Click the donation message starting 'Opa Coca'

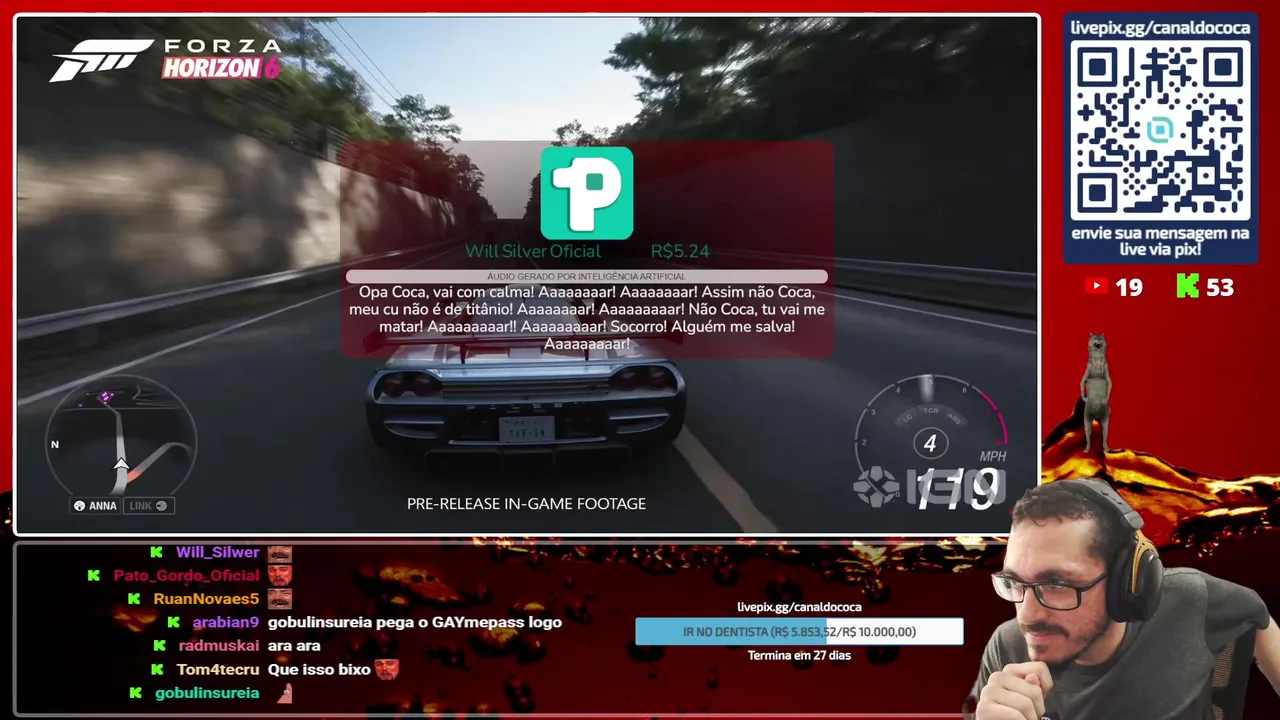point(587,318)
